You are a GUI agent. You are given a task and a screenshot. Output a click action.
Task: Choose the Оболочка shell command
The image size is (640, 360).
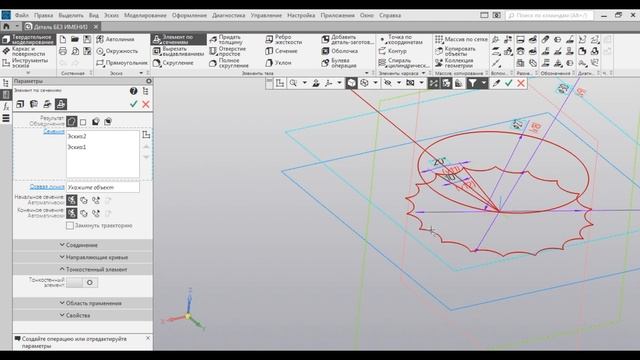tap(340, 51)
